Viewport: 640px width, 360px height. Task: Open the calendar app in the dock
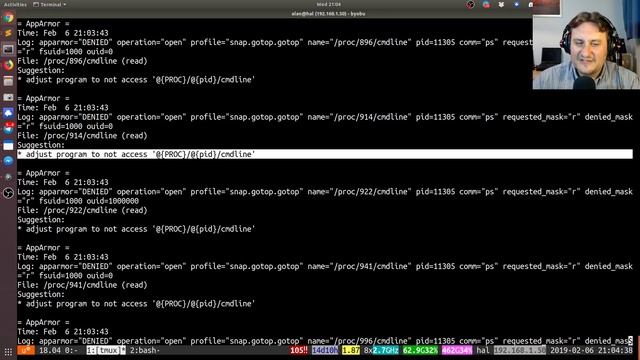[x=8, y=145]
